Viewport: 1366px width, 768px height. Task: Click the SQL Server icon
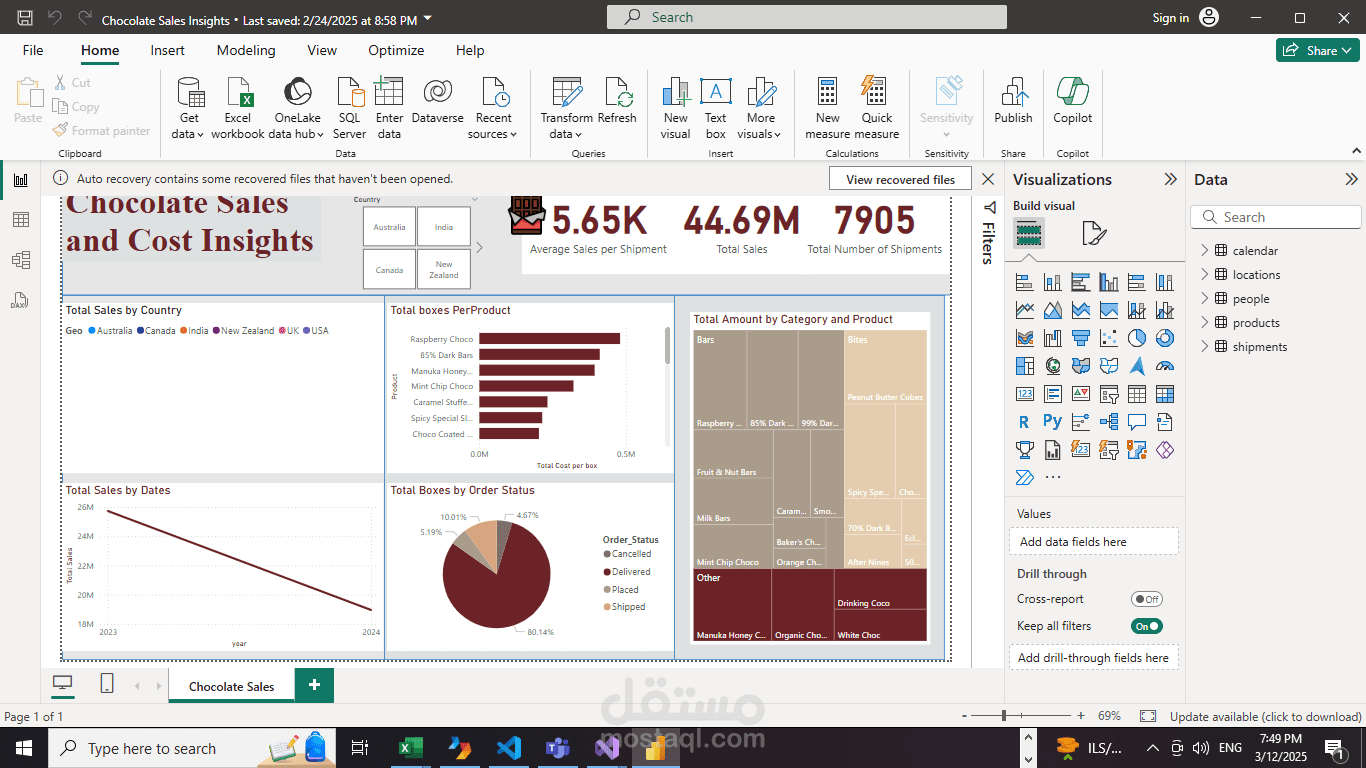[x=350, y=92]
